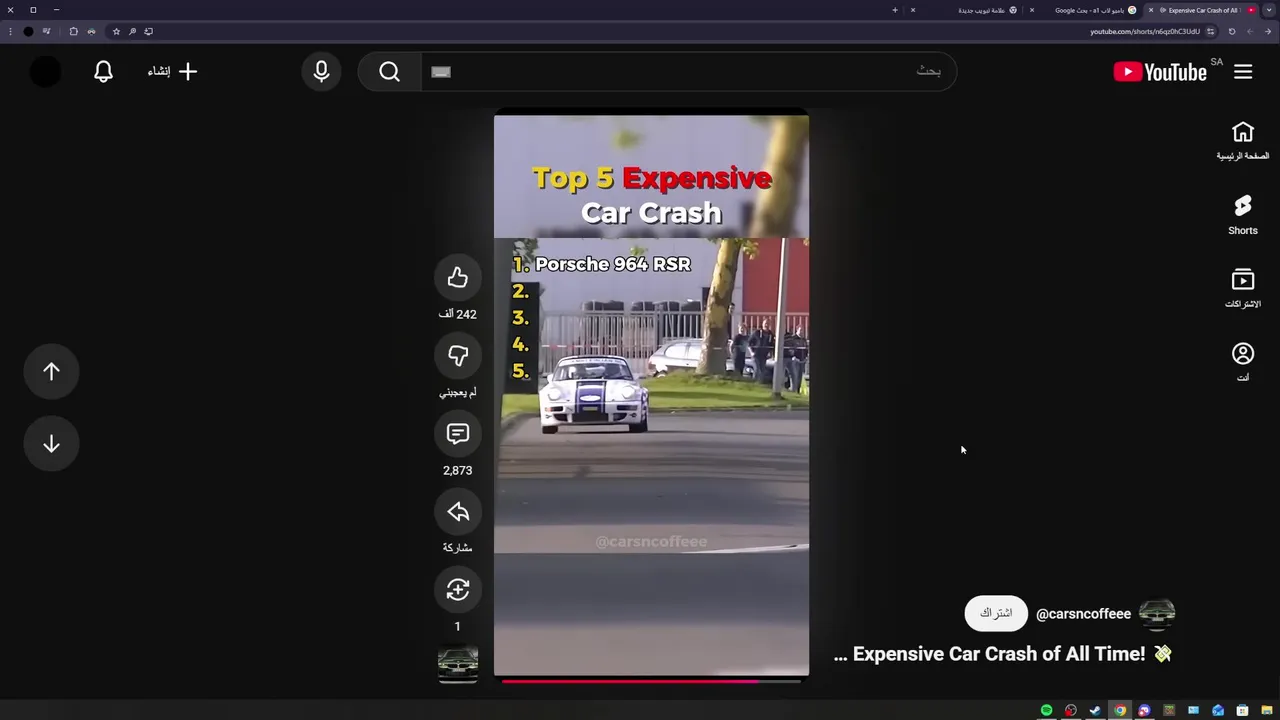Close the Google search tab
Image resolution: width=1280 pixels, height=720 pixels.
tap(1032, 10)
